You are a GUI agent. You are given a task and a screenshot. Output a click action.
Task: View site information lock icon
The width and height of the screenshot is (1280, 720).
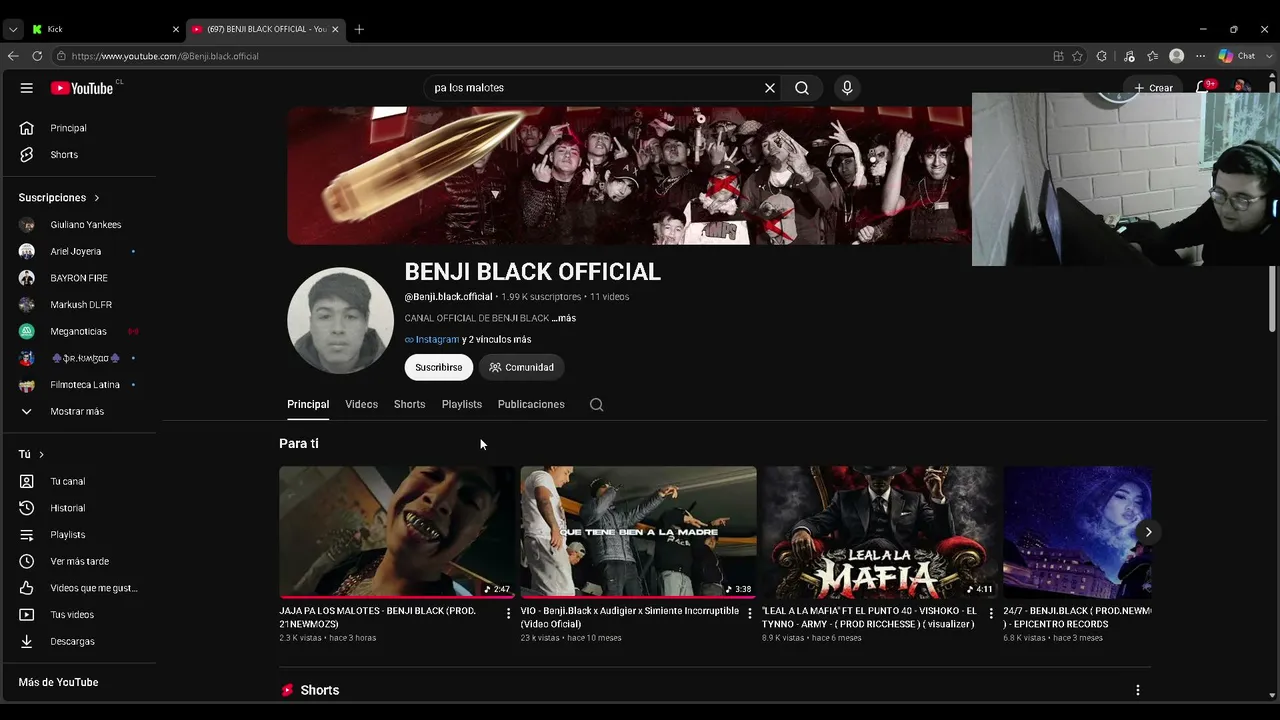(61, 56)
